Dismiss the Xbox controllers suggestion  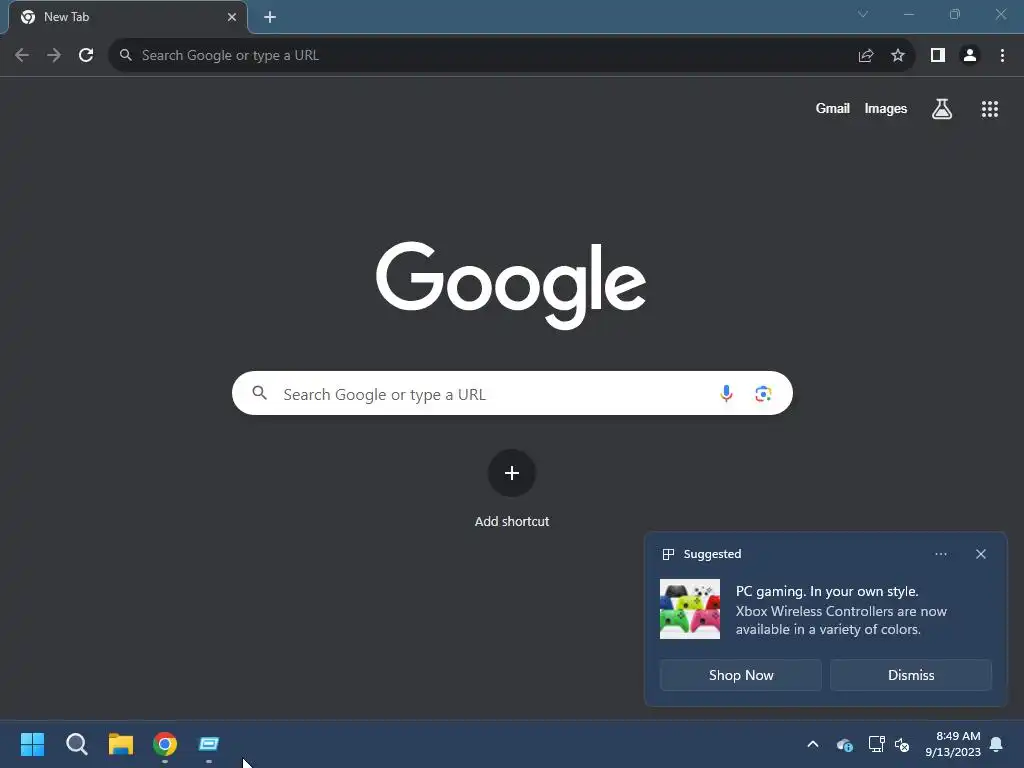[911, 675]
